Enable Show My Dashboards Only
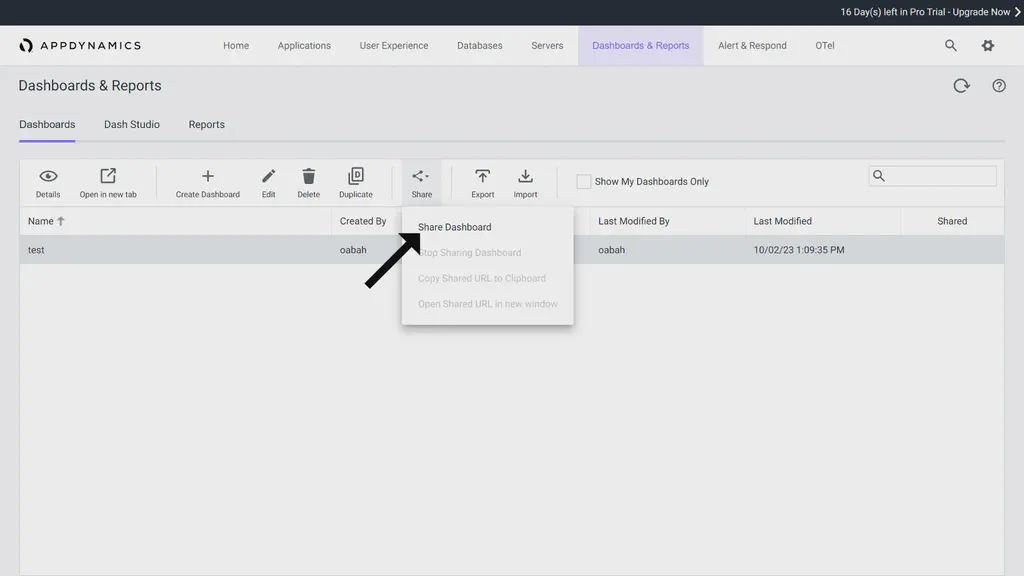The width and height of the screenshot is (1024, 576). click(x=583, y=181)
